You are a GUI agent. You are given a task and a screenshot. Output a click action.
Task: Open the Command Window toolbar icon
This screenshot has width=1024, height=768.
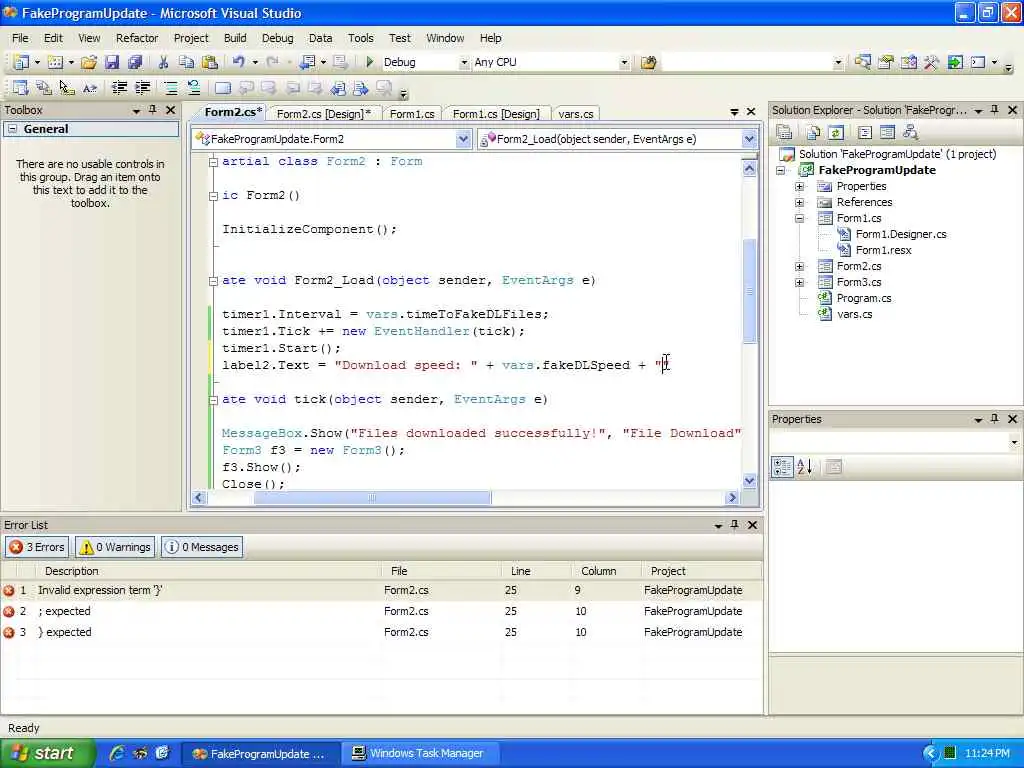pyautogui.click(x=978, y=62)
